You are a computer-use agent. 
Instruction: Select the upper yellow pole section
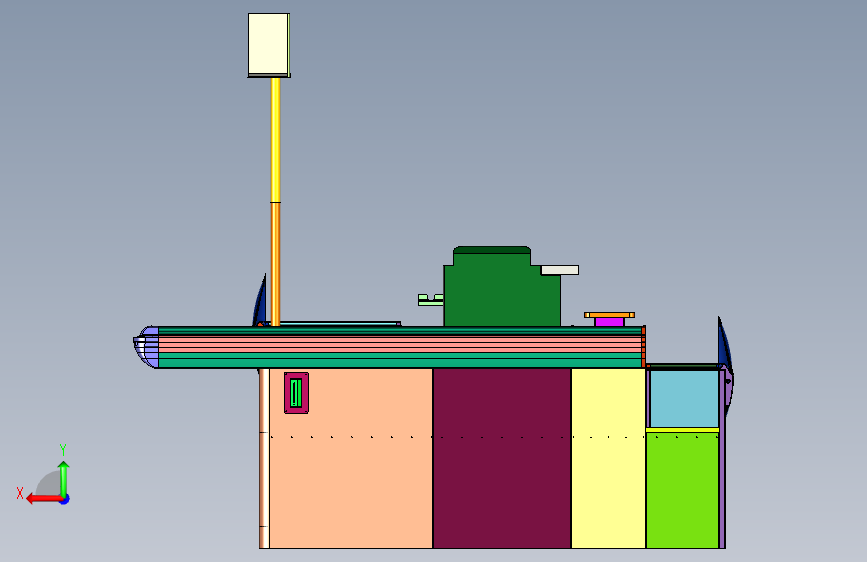pos(275,140)
